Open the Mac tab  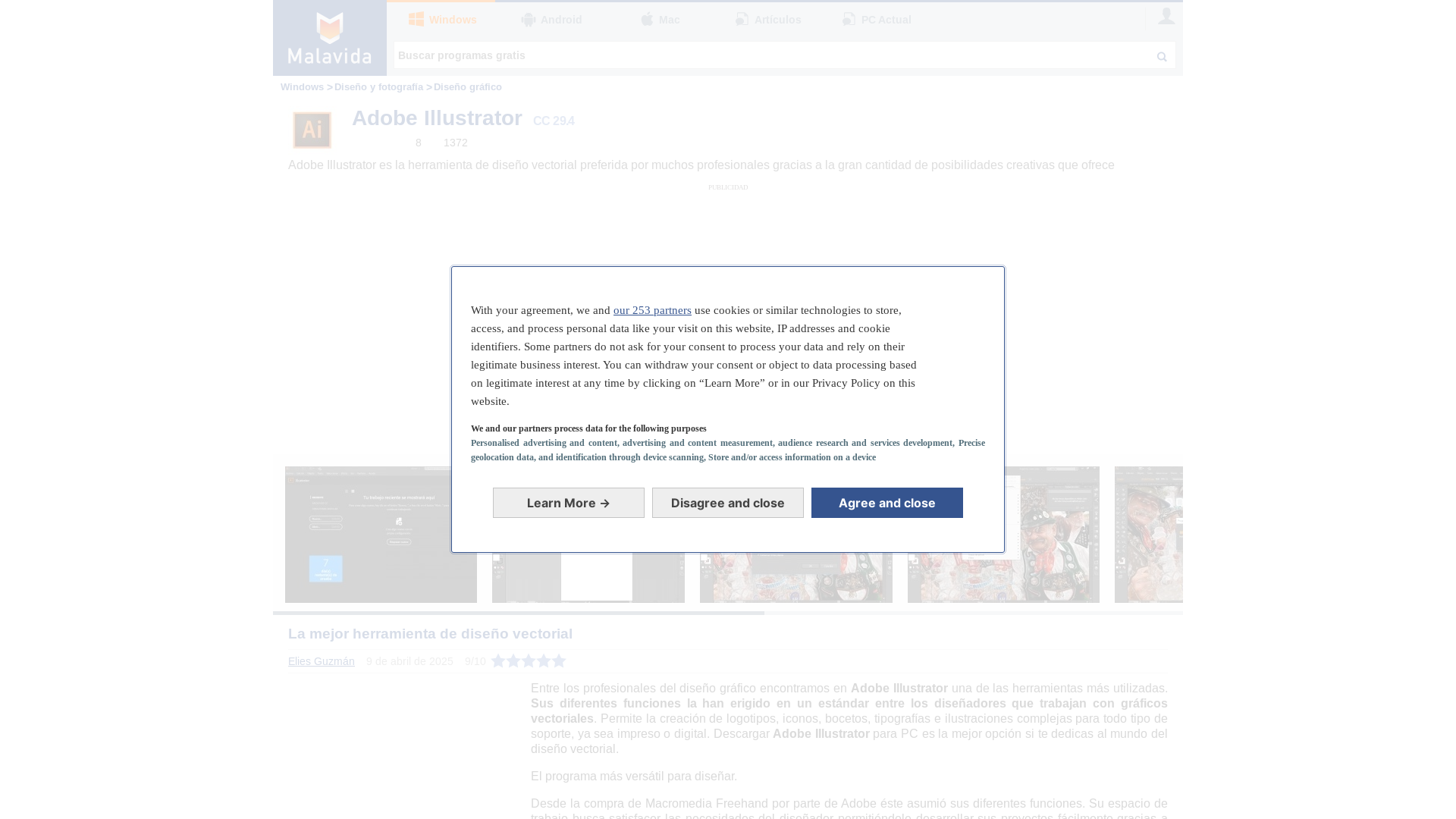coord(660,20)
